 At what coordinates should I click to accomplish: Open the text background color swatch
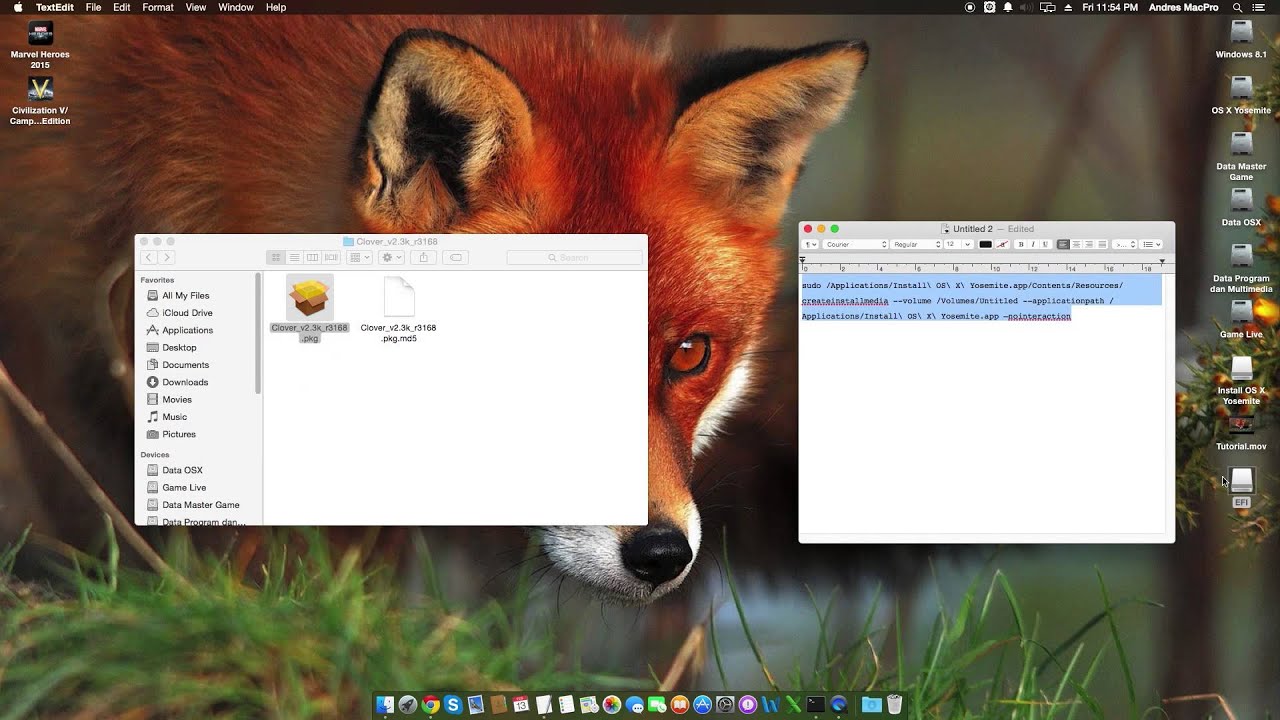click(x=1002, y=244)
